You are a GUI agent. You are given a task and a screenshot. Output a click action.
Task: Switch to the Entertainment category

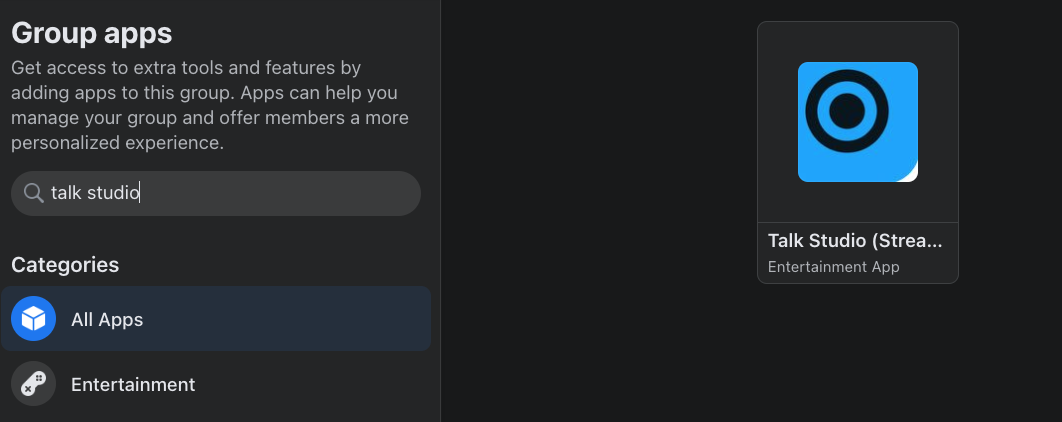133,384
